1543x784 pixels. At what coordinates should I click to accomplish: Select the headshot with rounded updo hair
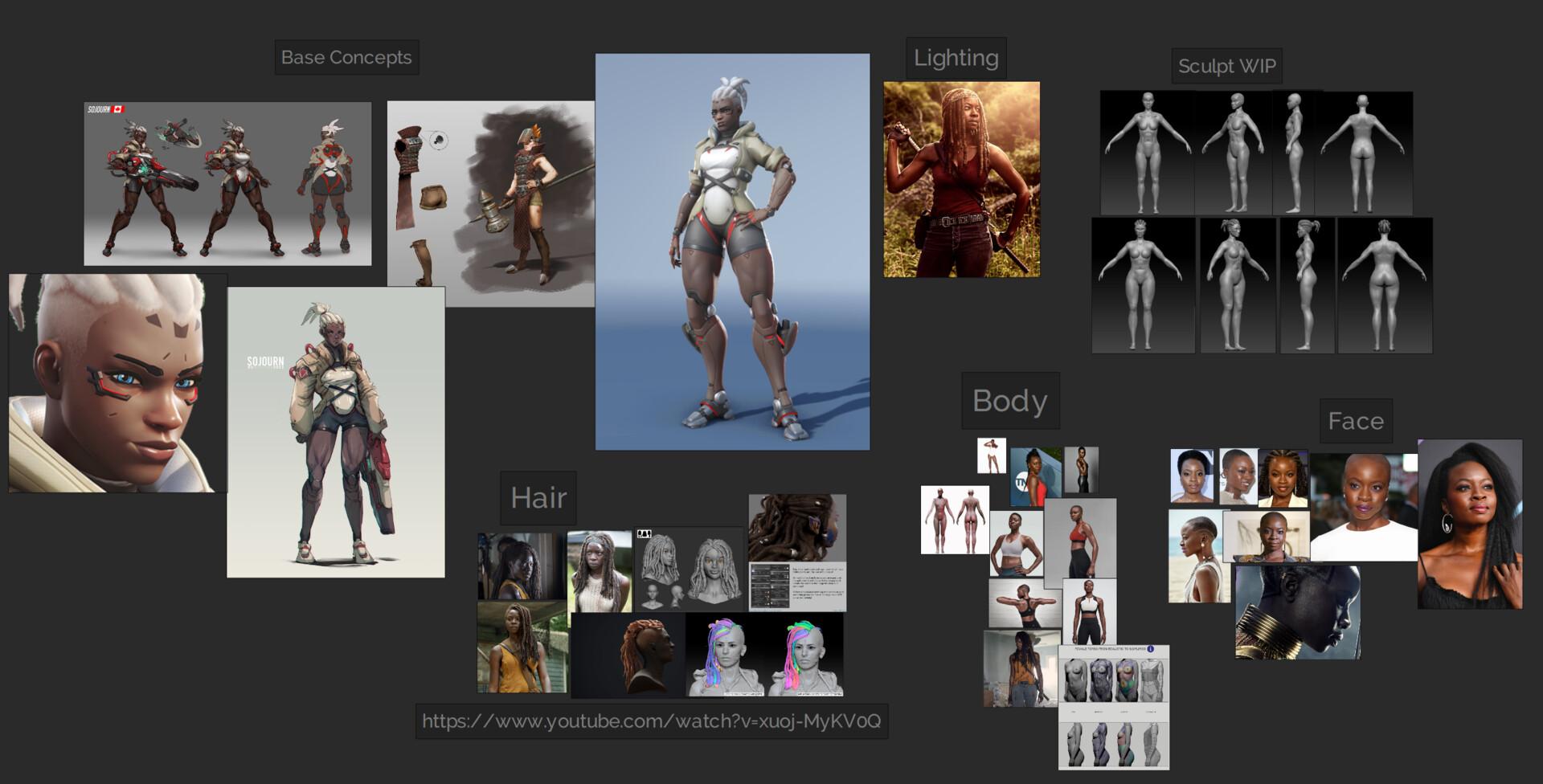1193,476
